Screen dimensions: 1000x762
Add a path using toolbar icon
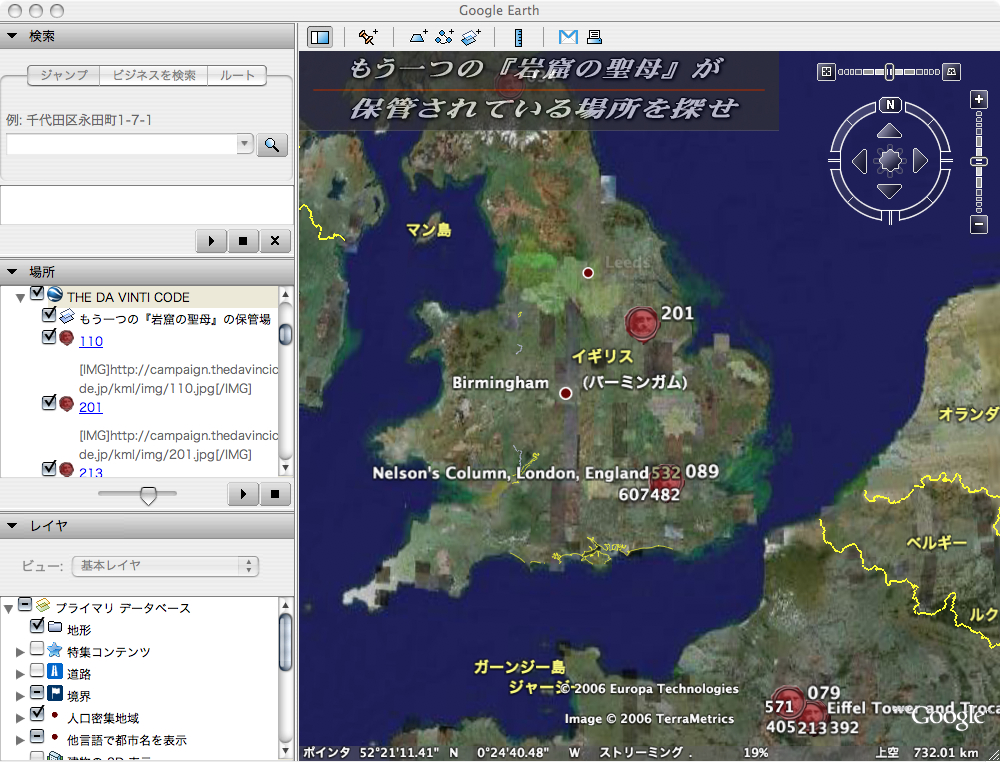click(x=445, y=37)
